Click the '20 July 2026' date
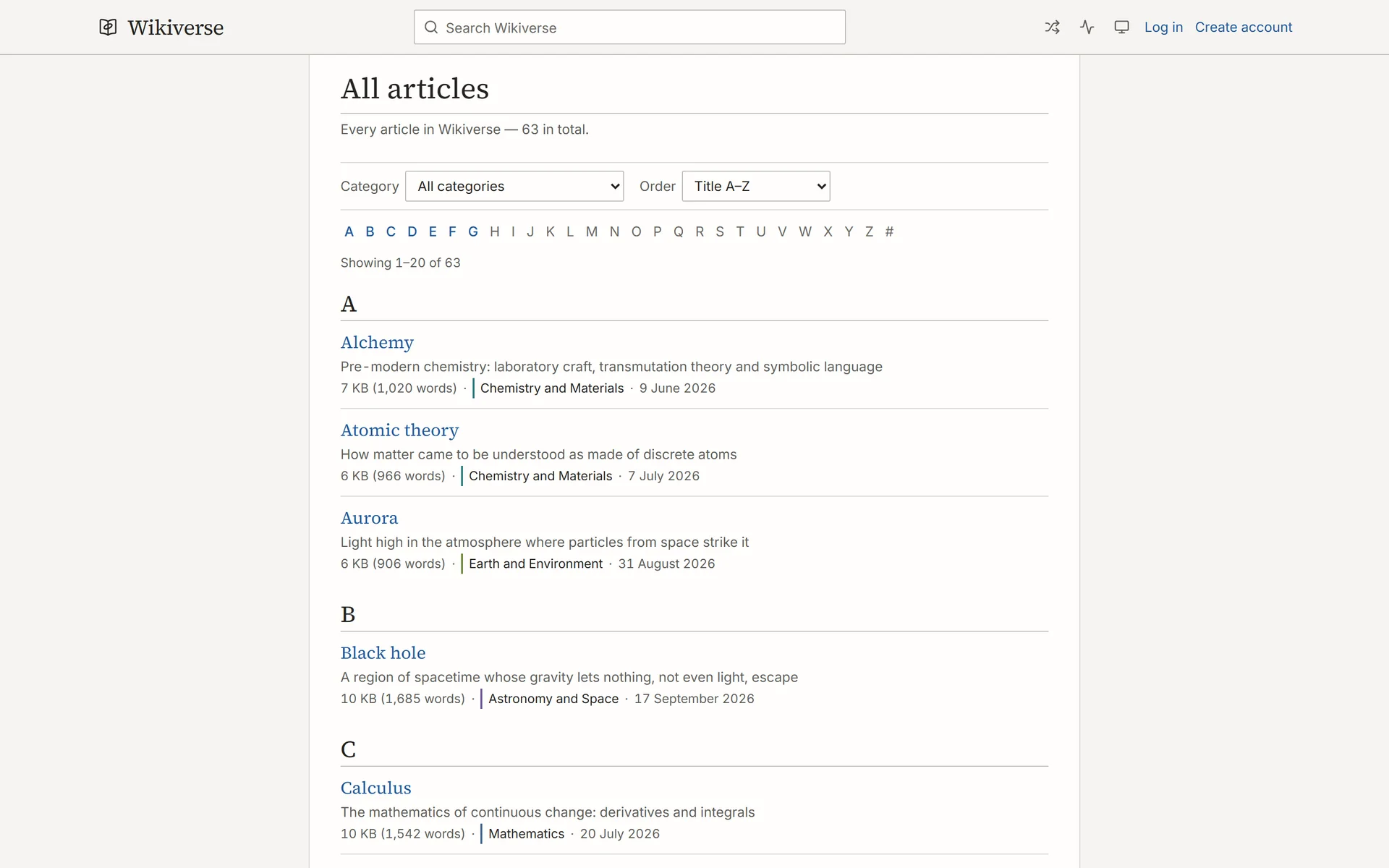Image resolution: width=1389 pixels, height=868 pixels. (x=620, y=834)
